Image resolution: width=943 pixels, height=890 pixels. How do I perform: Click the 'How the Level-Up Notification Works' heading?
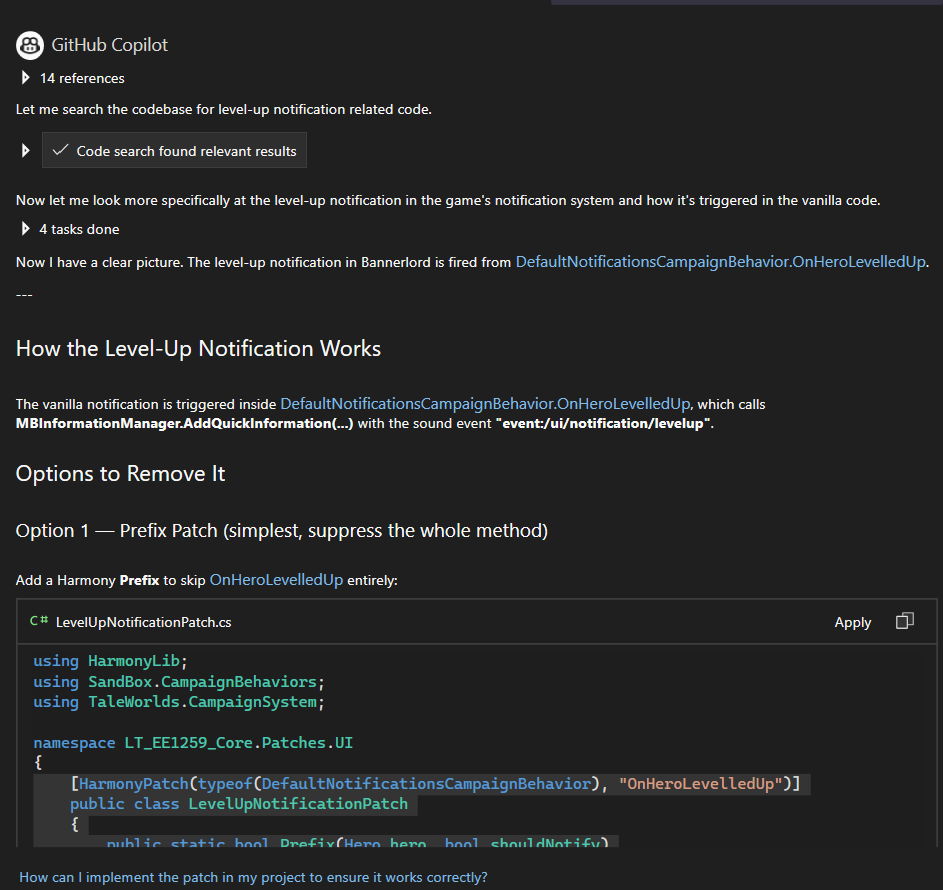pyautogui.click(x=198, y=349)
